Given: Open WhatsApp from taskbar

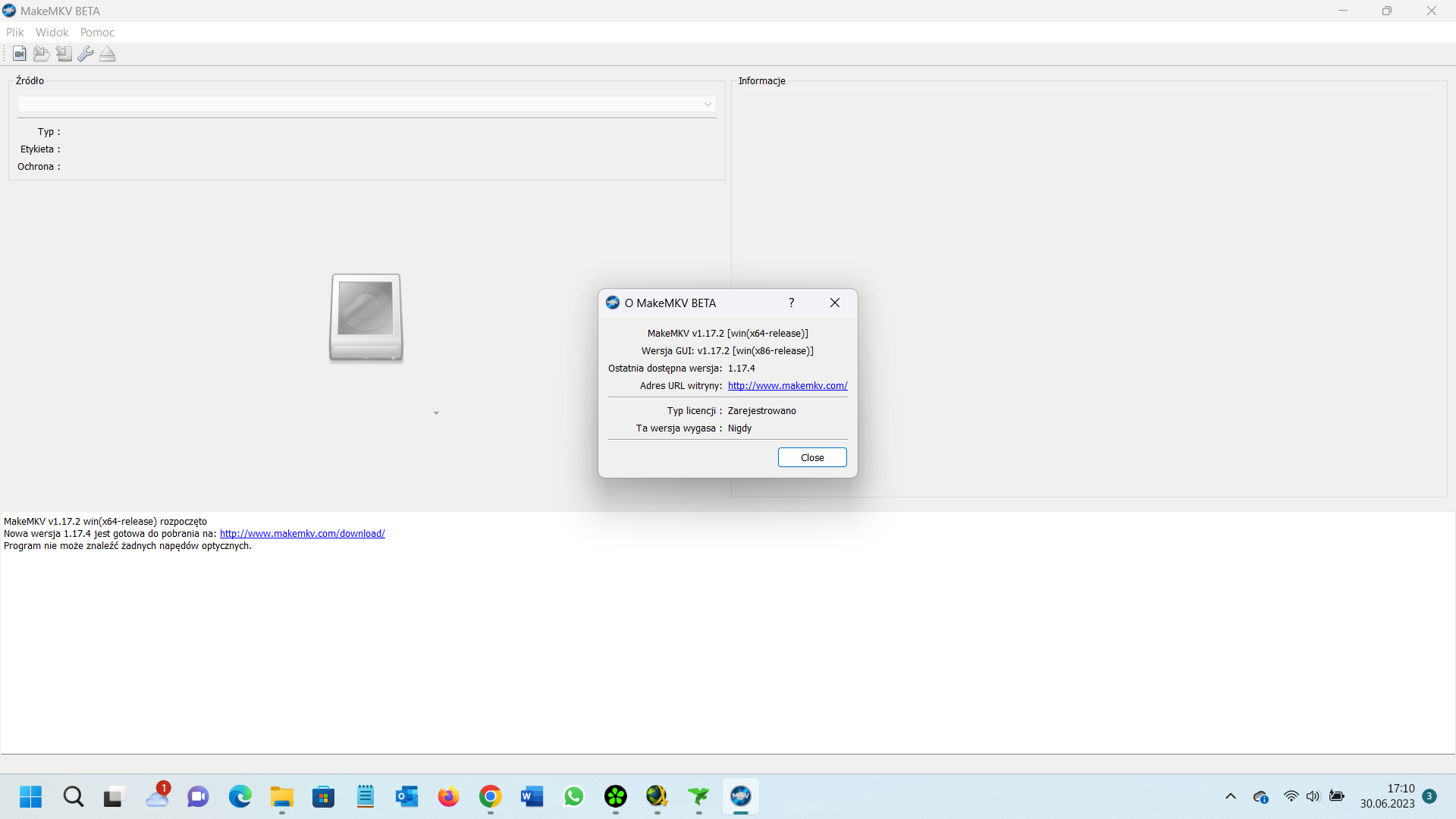Looking at the screenshot, I should point(574,797).
